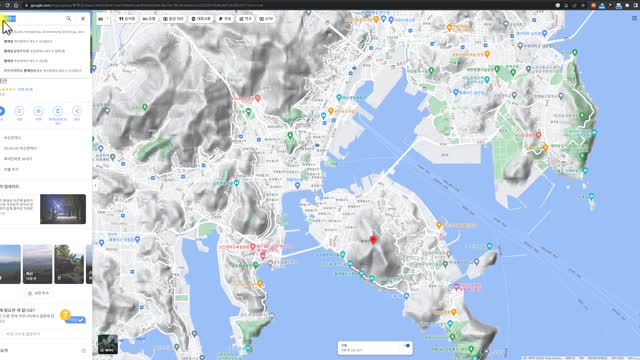640x360 pixels.
Task: Open the hamburger menu beside the category chips
Action: pyautogui.click(x=100, y=19)
